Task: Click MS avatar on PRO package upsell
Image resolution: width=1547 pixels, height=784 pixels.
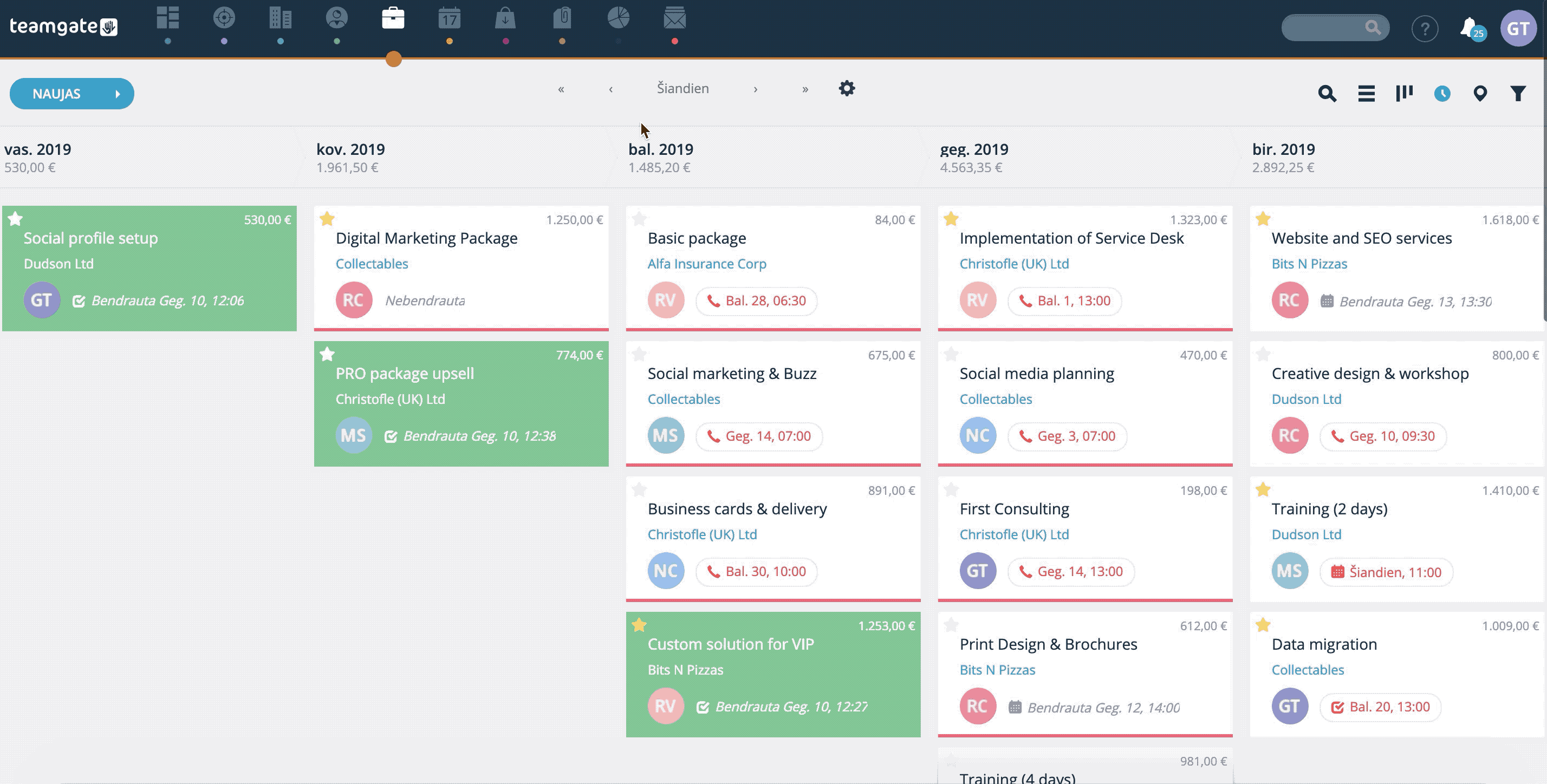Action: [x=354, y=435]
